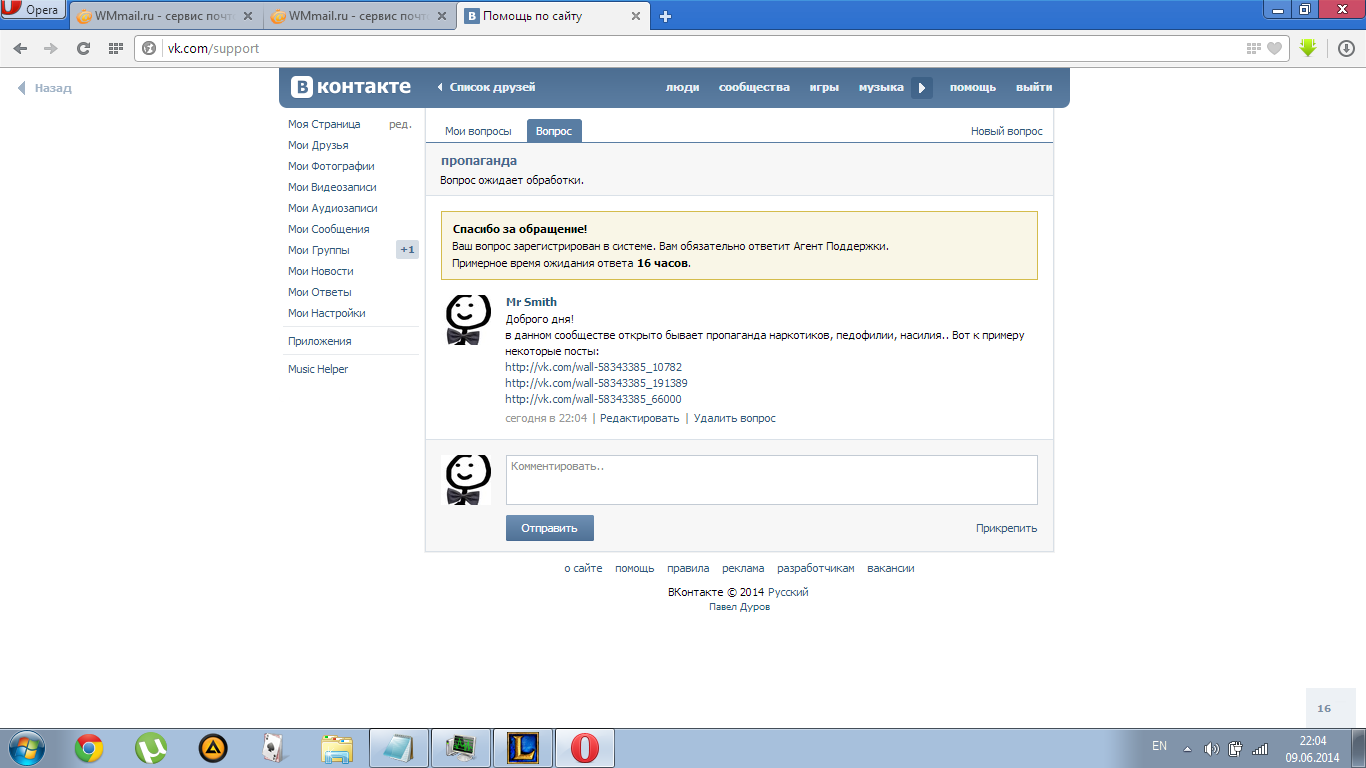Viewport: 1366px width, 768px height.
Task: Click "Удалить вопрос" link
Action: pyautogui.click(x=734, y=418)
